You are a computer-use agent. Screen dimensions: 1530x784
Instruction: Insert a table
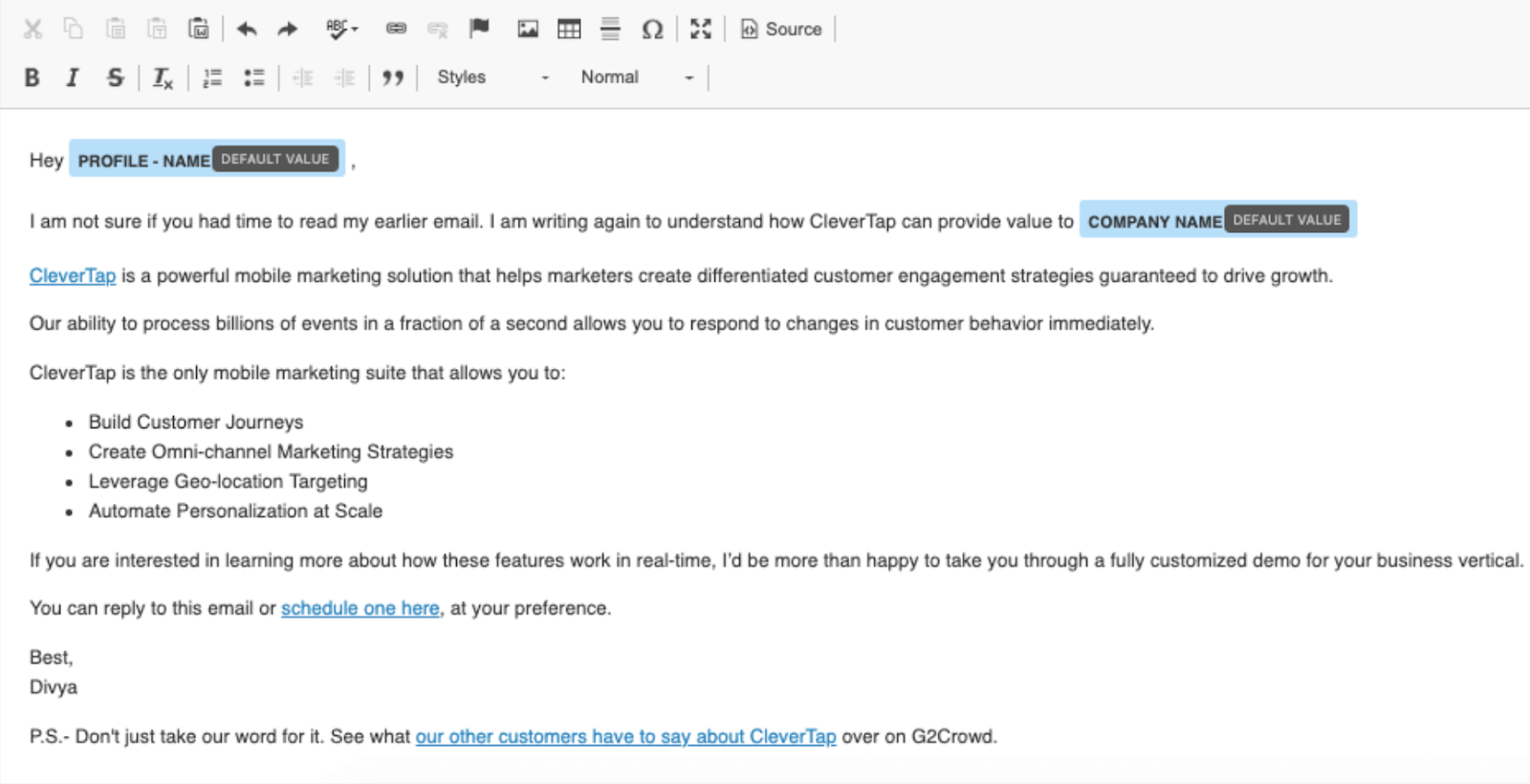[569, 30]
